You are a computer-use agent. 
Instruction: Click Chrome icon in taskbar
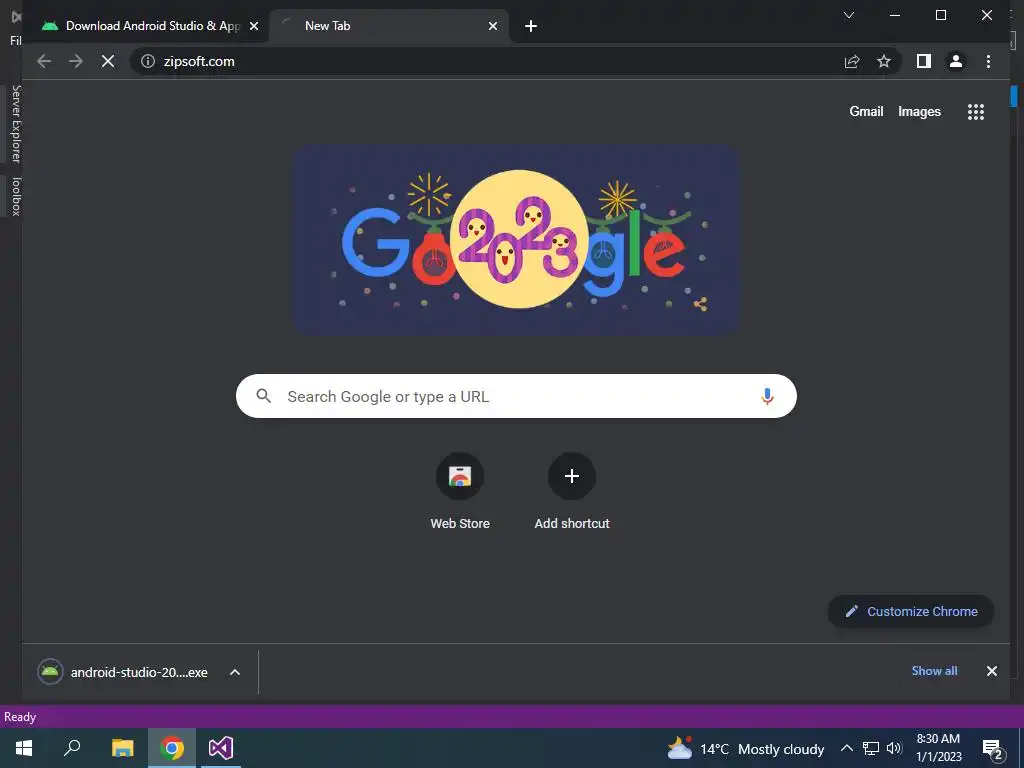pos(172,748)
